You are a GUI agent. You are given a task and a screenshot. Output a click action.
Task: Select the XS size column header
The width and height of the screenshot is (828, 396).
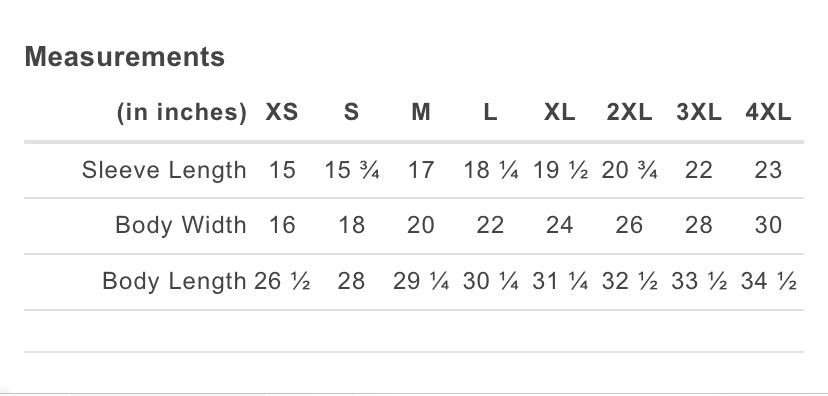point(281,112)
